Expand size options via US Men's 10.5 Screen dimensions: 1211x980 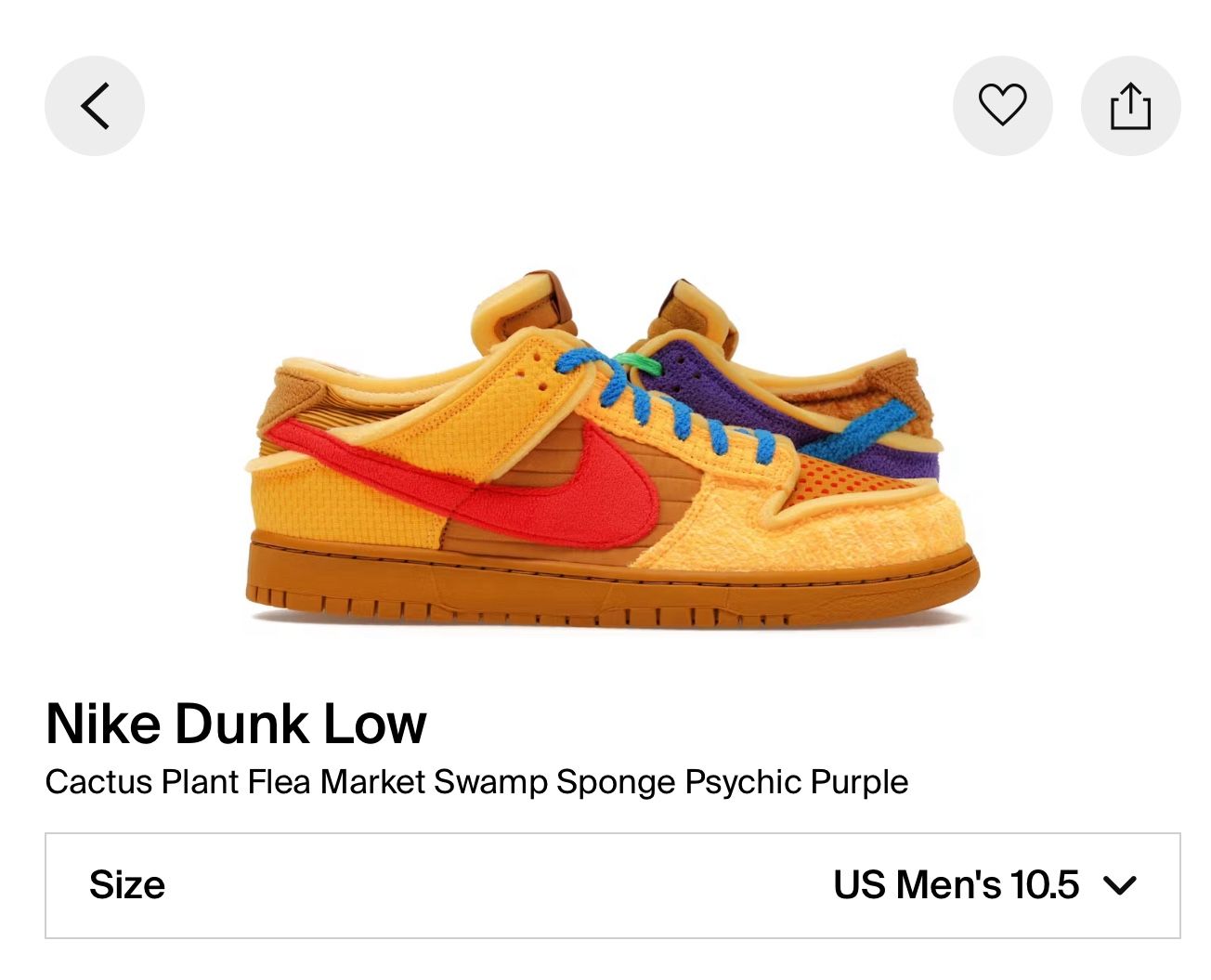[x=956, y=885]
